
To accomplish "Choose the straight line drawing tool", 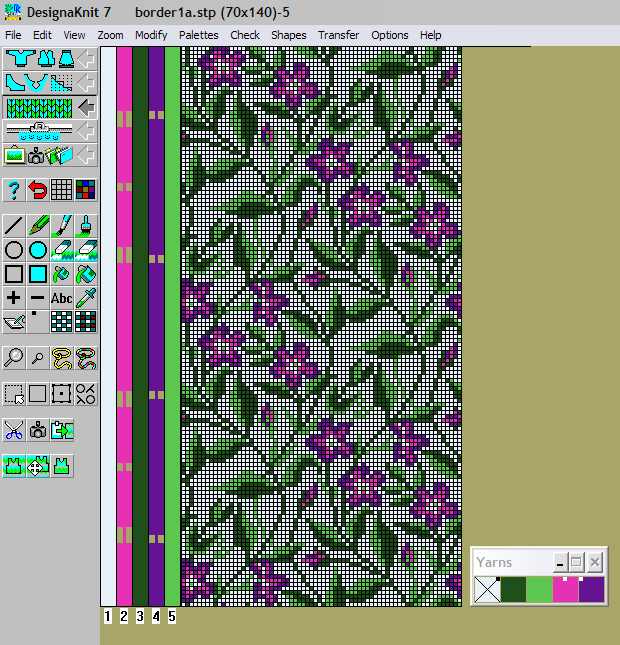I will tap(14, 225).
